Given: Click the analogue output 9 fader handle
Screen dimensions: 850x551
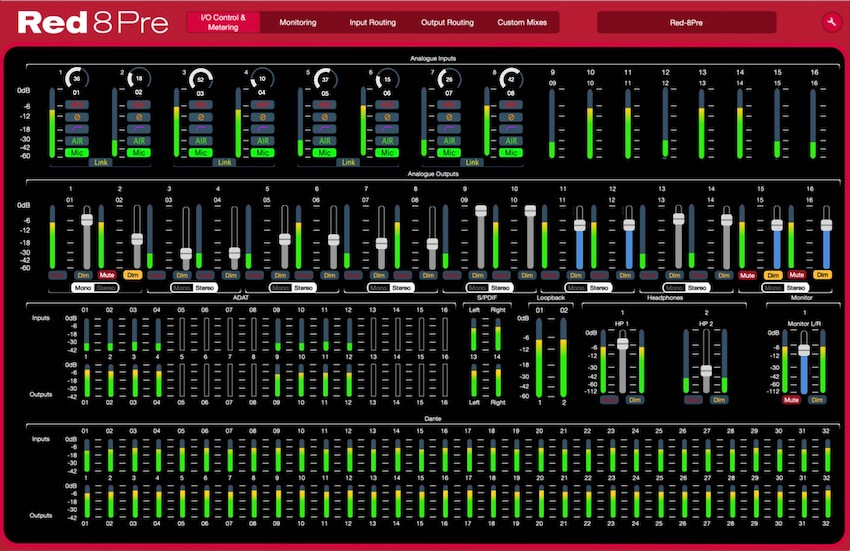Looking at the screenshot, I should click(481, 211).
